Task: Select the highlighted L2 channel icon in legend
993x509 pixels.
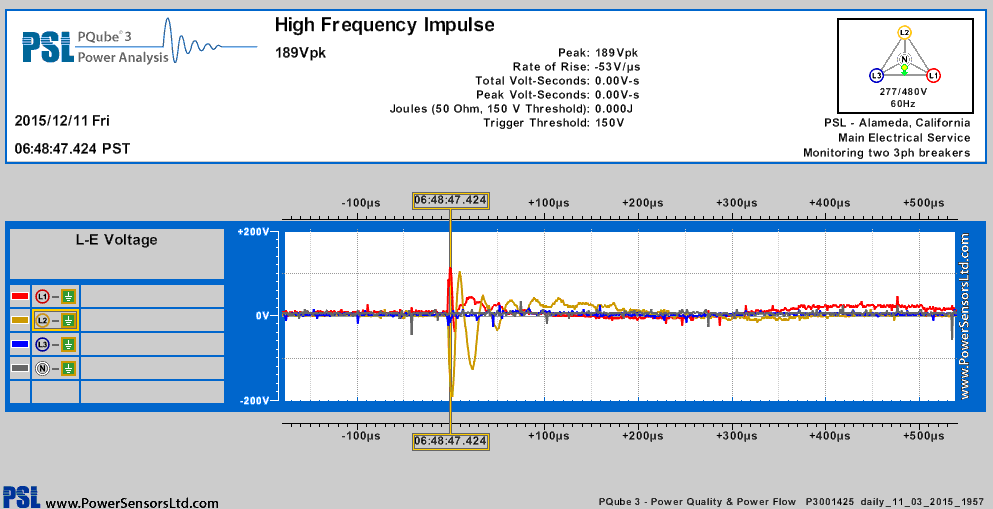Action: point(43,320)
